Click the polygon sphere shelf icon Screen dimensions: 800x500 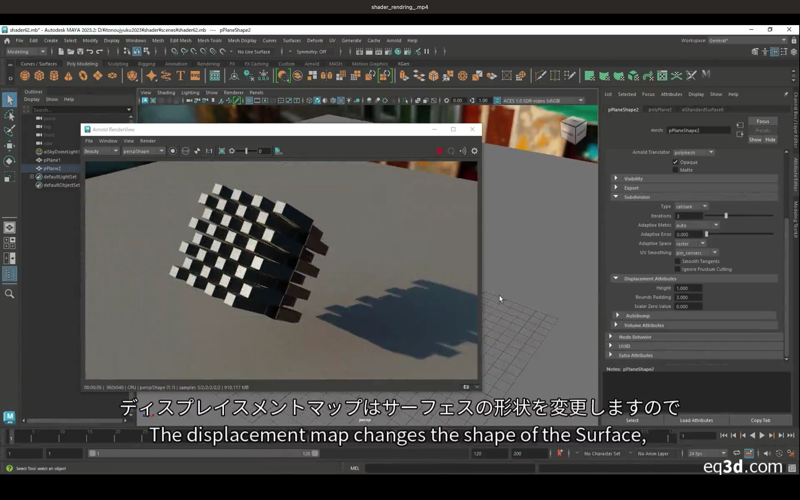click(25, 76)
